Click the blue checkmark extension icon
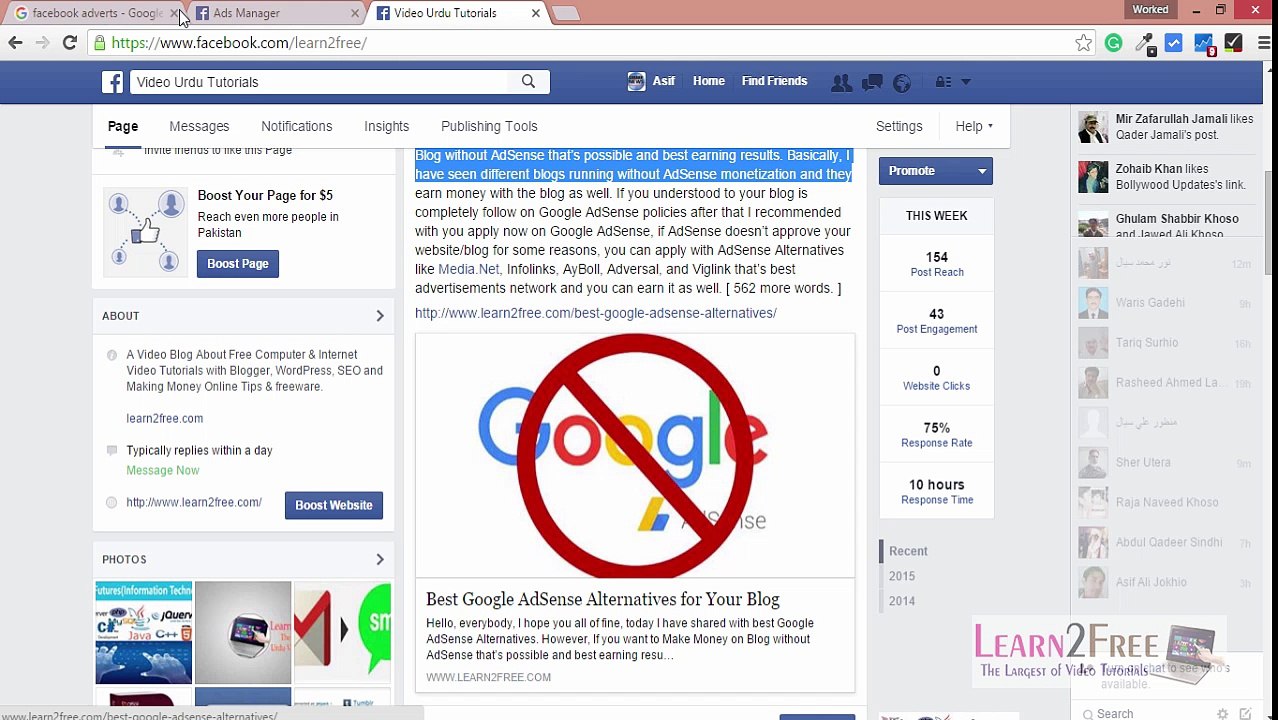 (1174, 43)
